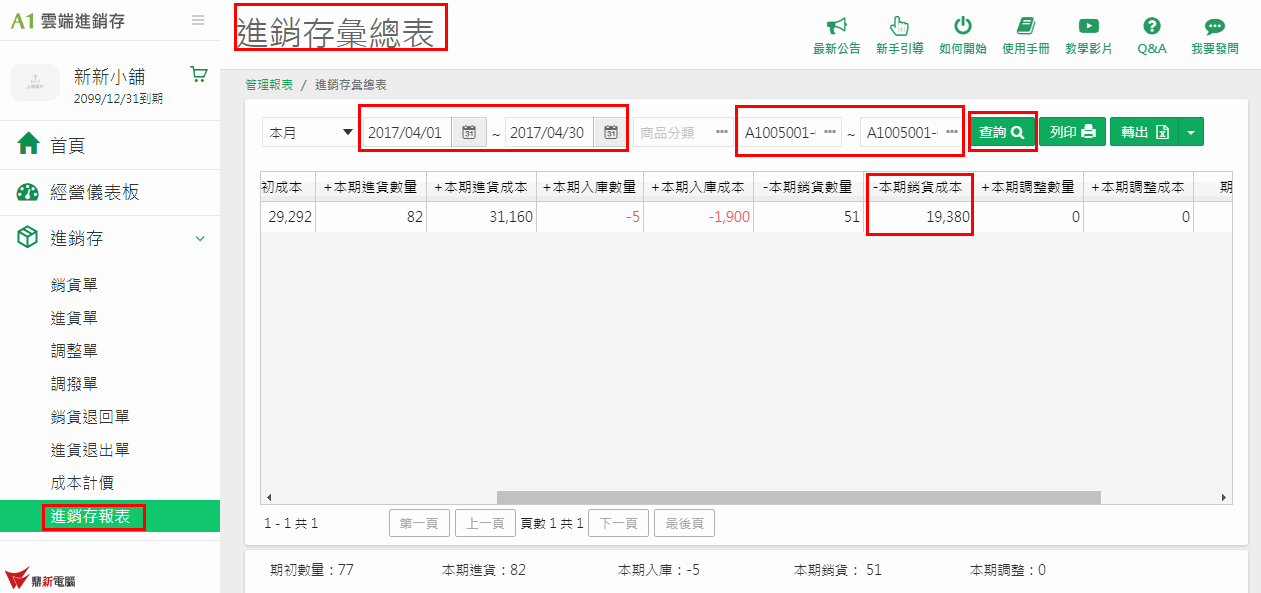
Task: Click end date field 2017/04/30
Action: (549, 132)
